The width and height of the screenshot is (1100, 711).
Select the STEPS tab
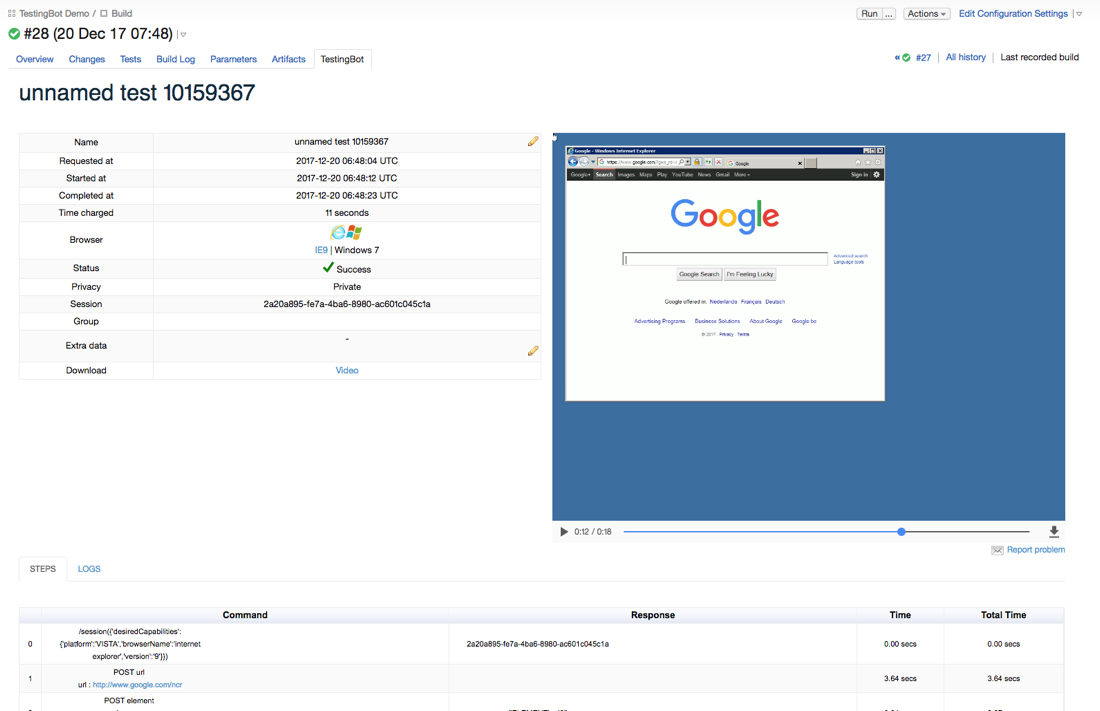coord(43,569)
